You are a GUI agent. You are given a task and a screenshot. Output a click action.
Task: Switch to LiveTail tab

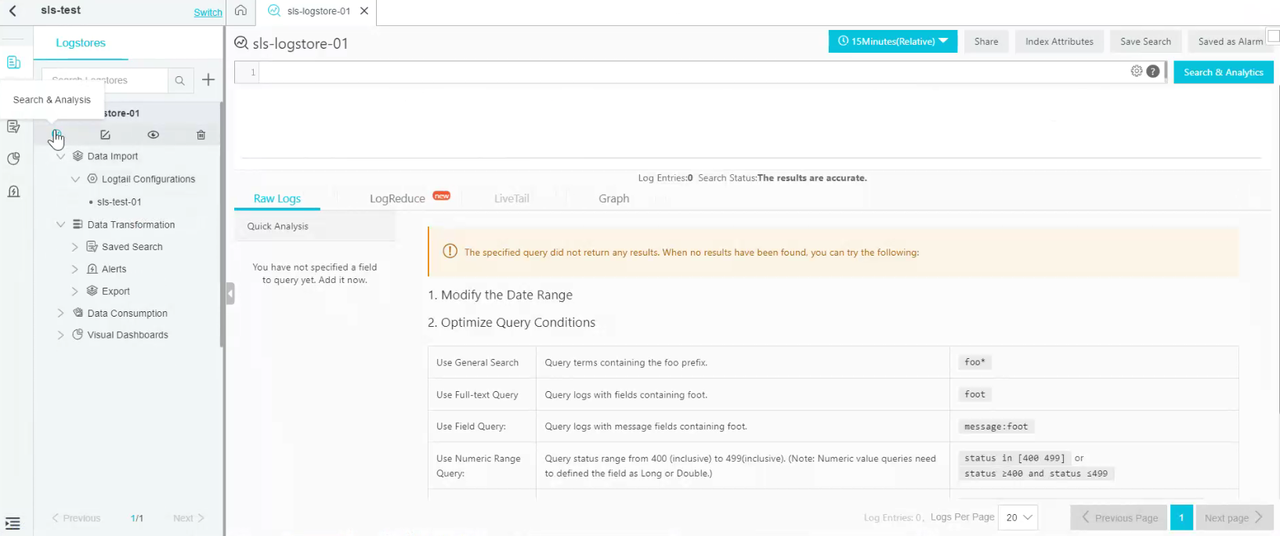[511, 198]
